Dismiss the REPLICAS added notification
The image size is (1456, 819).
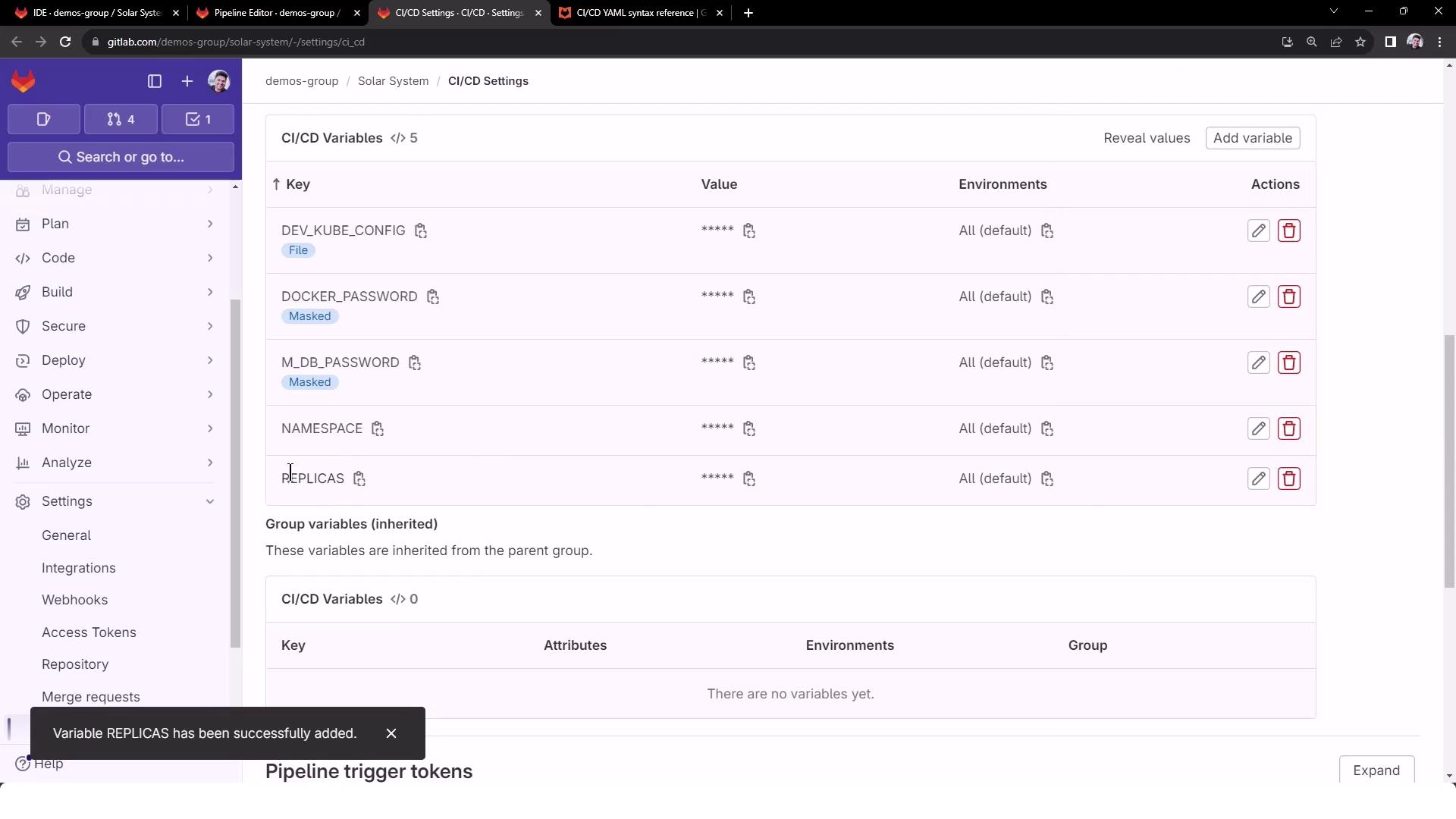pyautogui.click(x=391, y=733)
